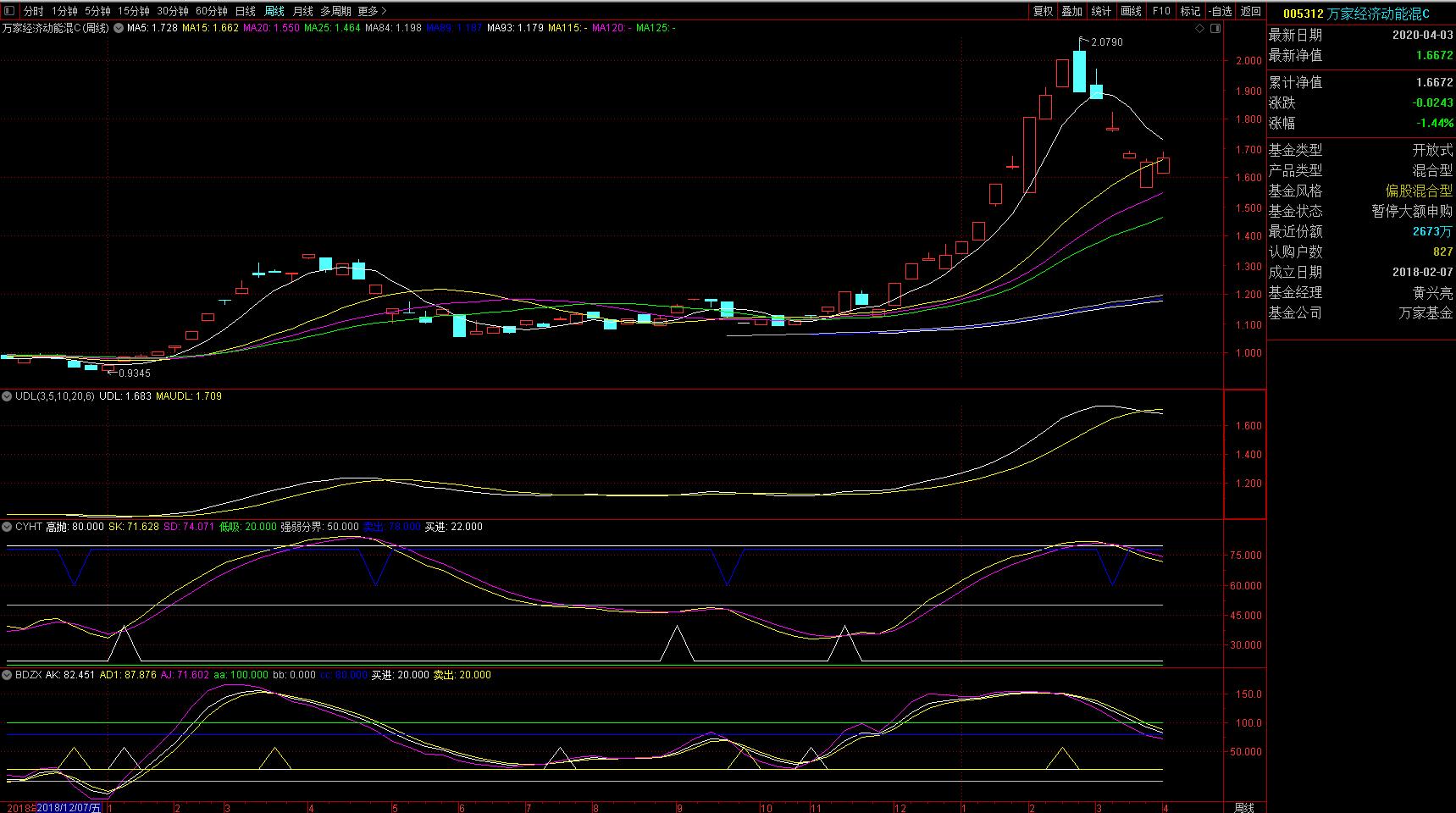Image resolution: width=1456 pixels, height=813 pixels.
Task: Expand the 更多 periods menu
Action: pyautogui.click(x=372, y=11)
